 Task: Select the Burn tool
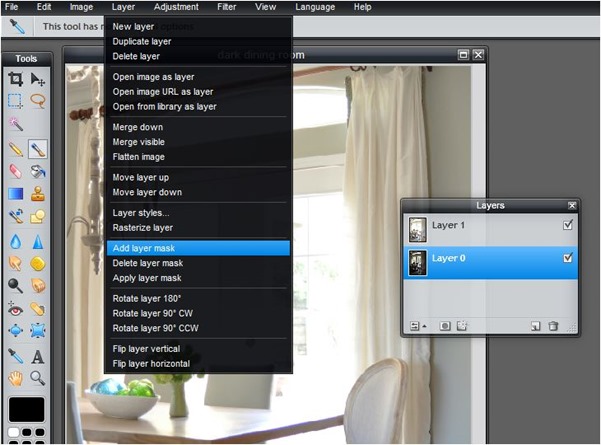[x=38, y=286]
